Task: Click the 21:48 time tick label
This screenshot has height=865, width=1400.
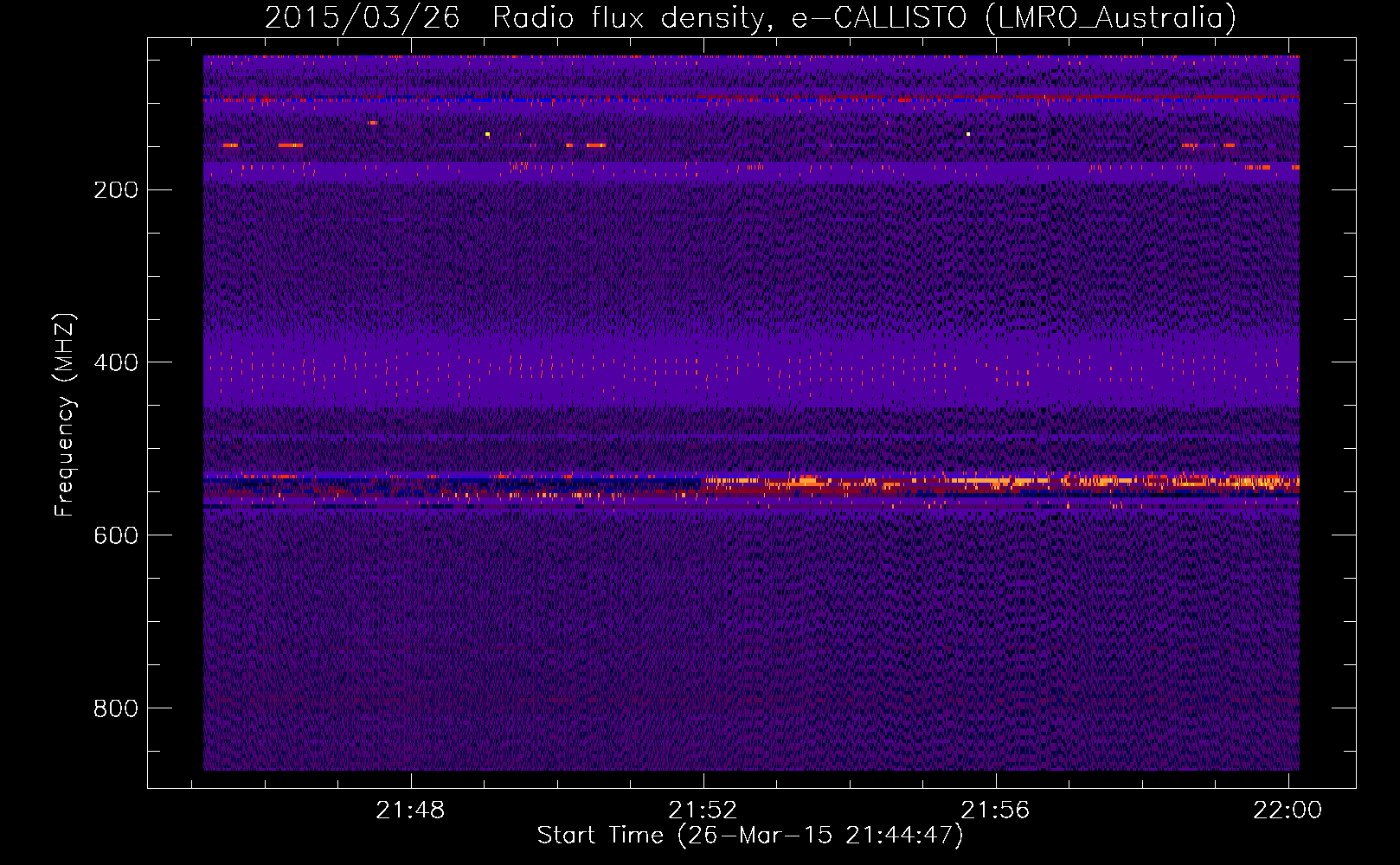Action: [410, 811]
